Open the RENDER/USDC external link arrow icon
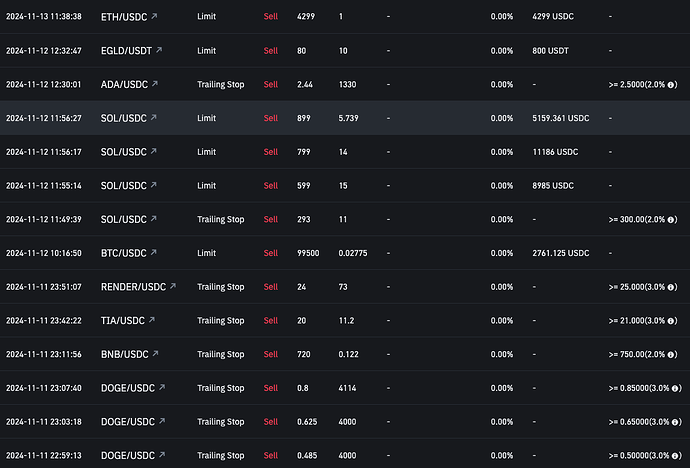 point(172,286)
